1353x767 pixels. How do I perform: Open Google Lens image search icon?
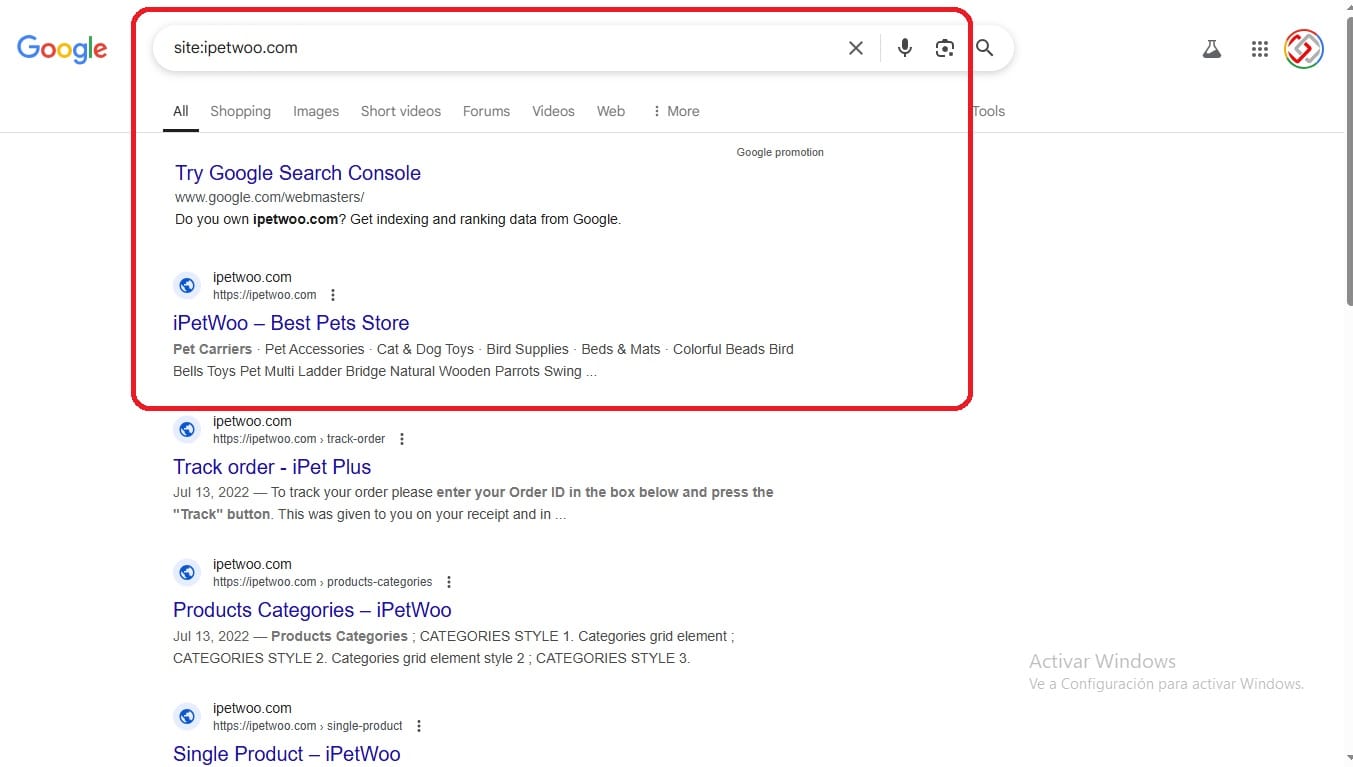(945, 48)
